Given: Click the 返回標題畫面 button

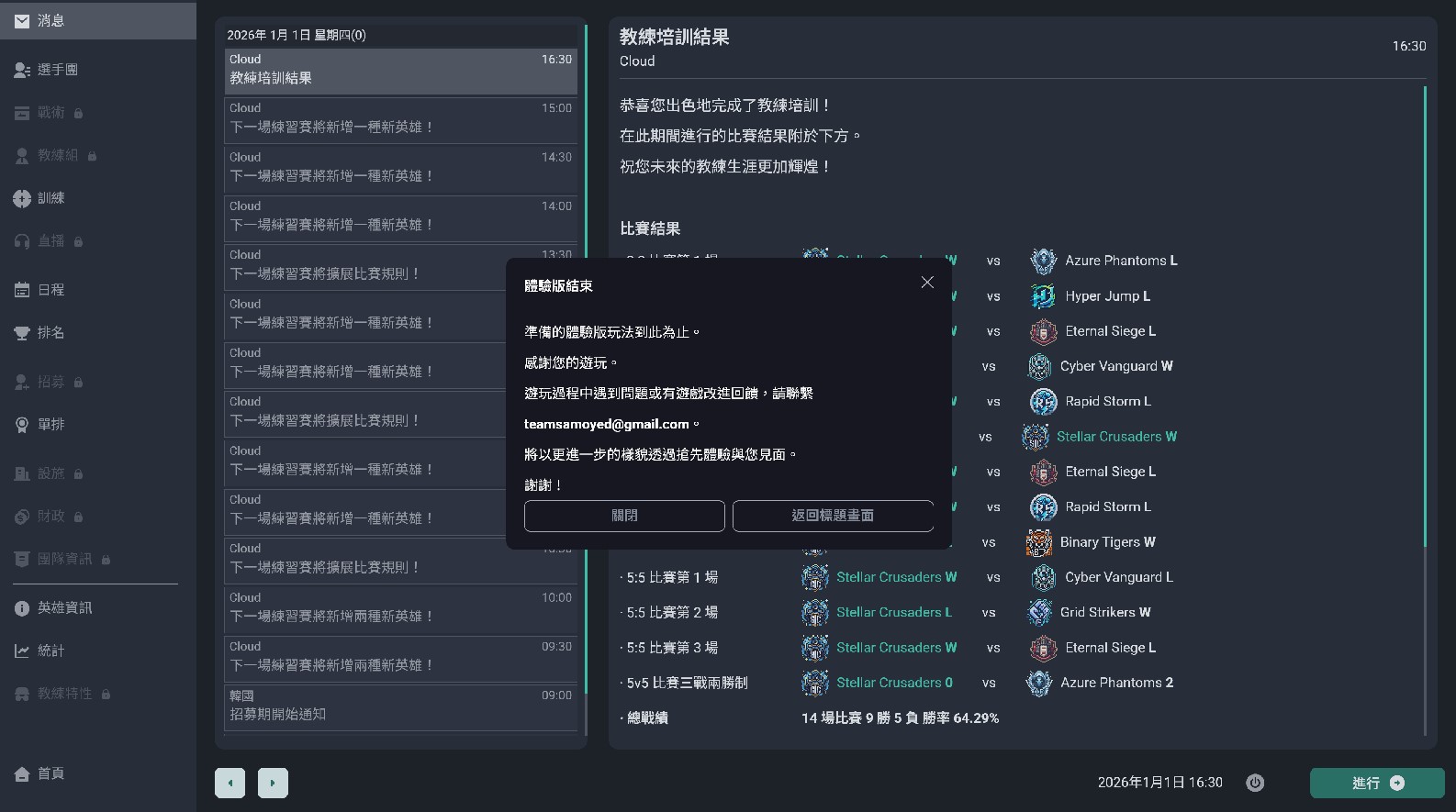Looking at the screenshot, I should click(833, 516).
